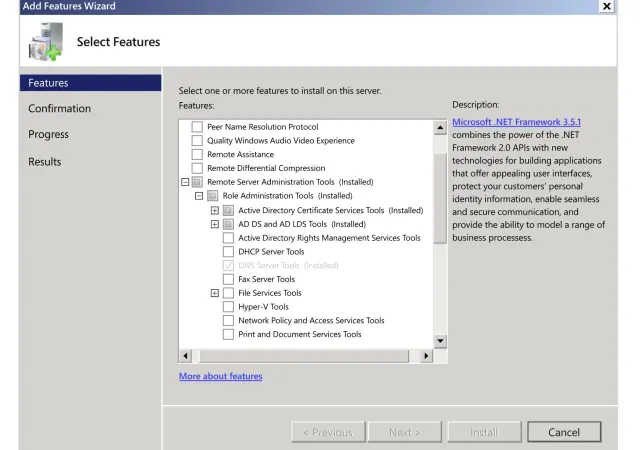Viewport: 640px width, 450px height.
Task: Open the More about features link
Action: click(220, 376)
